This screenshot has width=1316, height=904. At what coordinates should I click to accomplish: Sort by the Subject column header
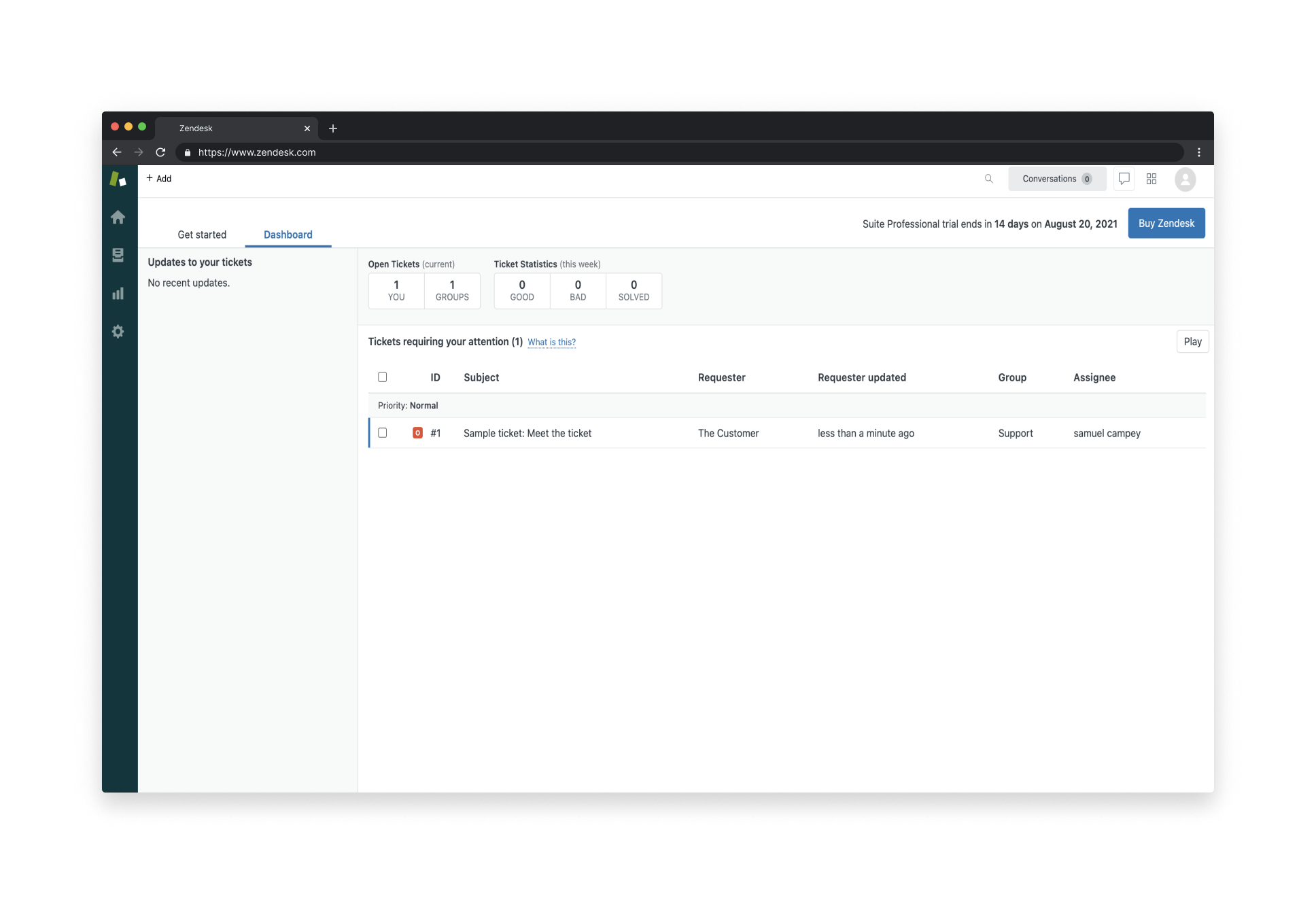481,378
